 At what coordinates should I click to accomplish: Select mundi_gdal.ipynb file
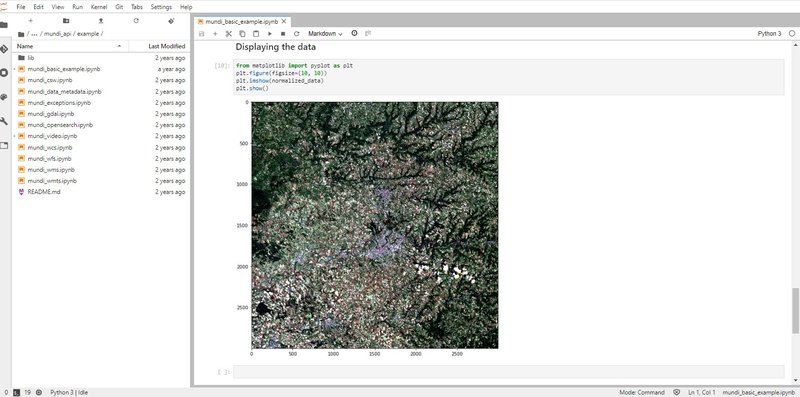tap(101, 114)
